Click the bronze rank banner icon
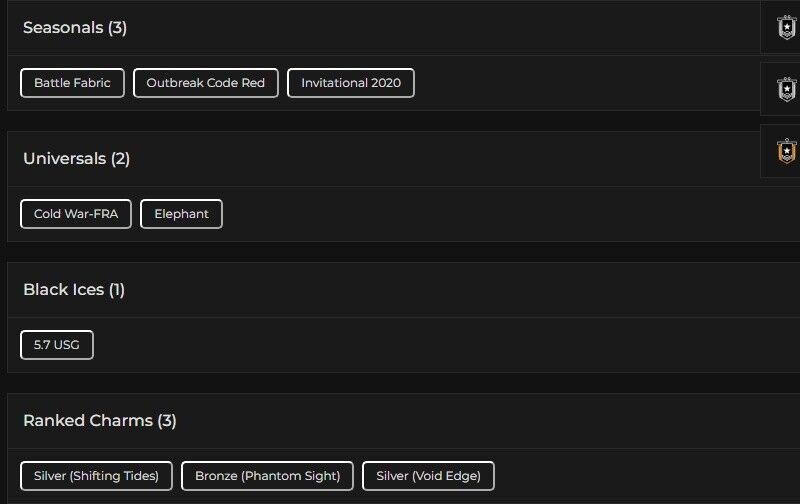 pos(787,152)
